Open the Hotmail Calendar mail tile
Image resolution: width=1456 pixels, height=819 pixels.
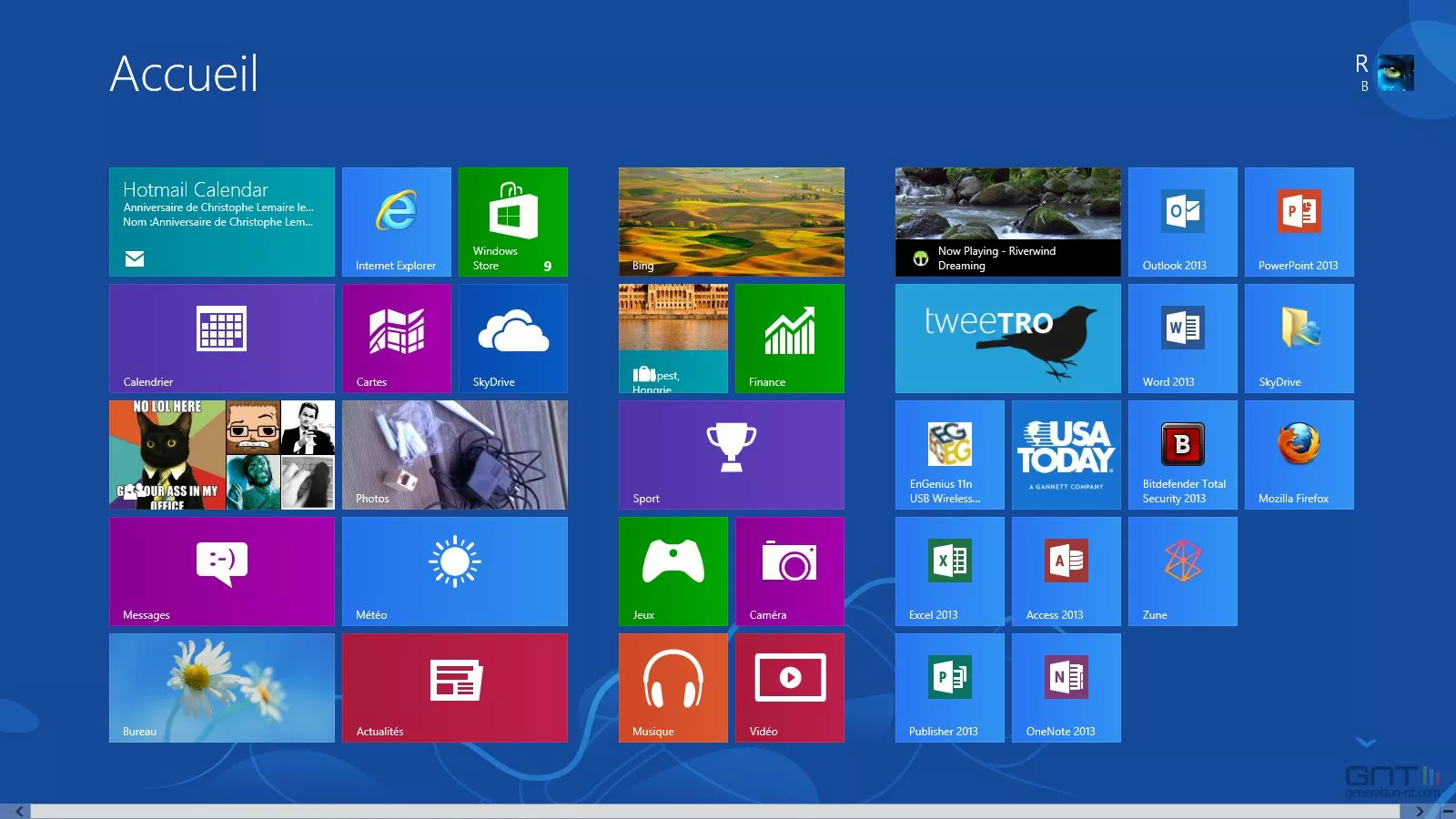click(x=221, y=221)
